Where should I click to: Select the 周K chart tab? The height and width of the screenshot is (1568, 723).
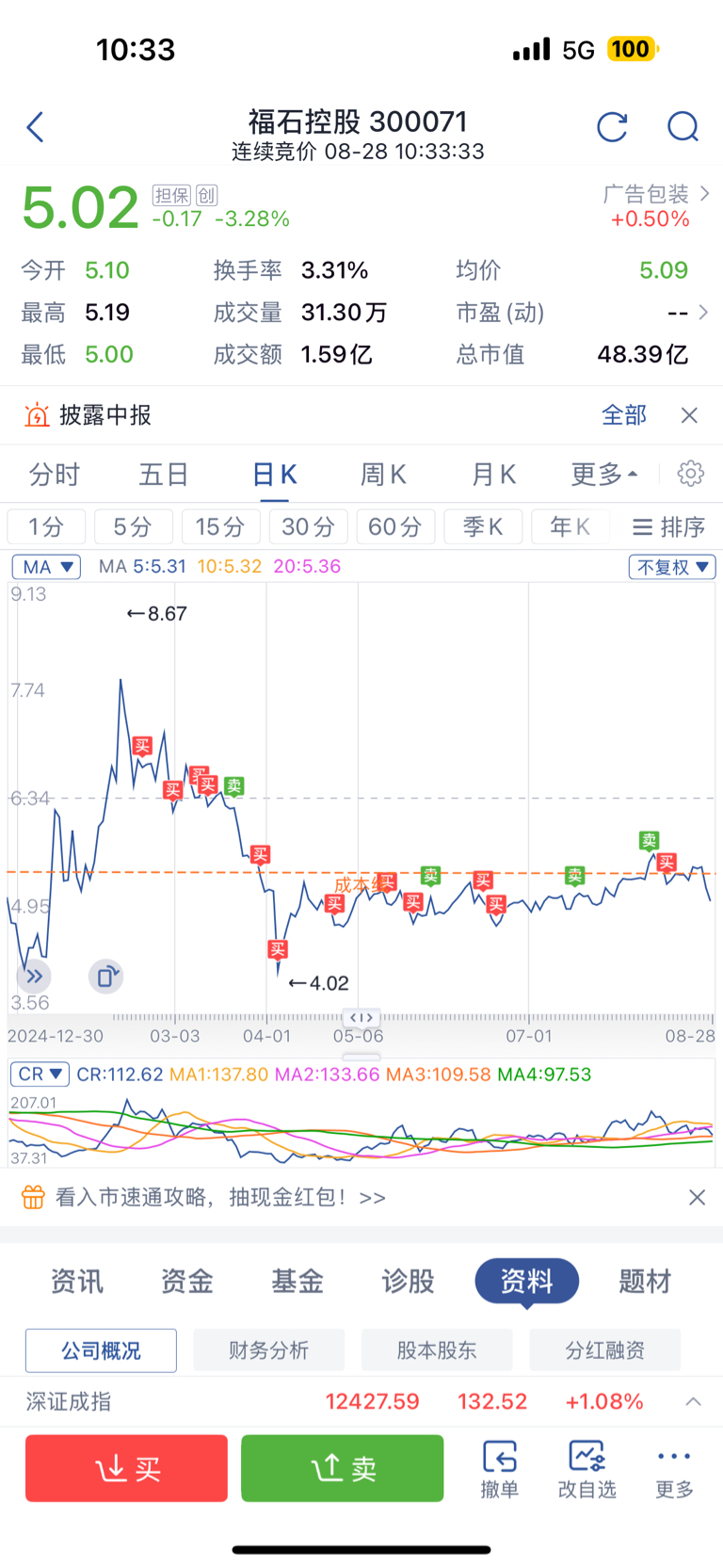(x=384, y=474)
